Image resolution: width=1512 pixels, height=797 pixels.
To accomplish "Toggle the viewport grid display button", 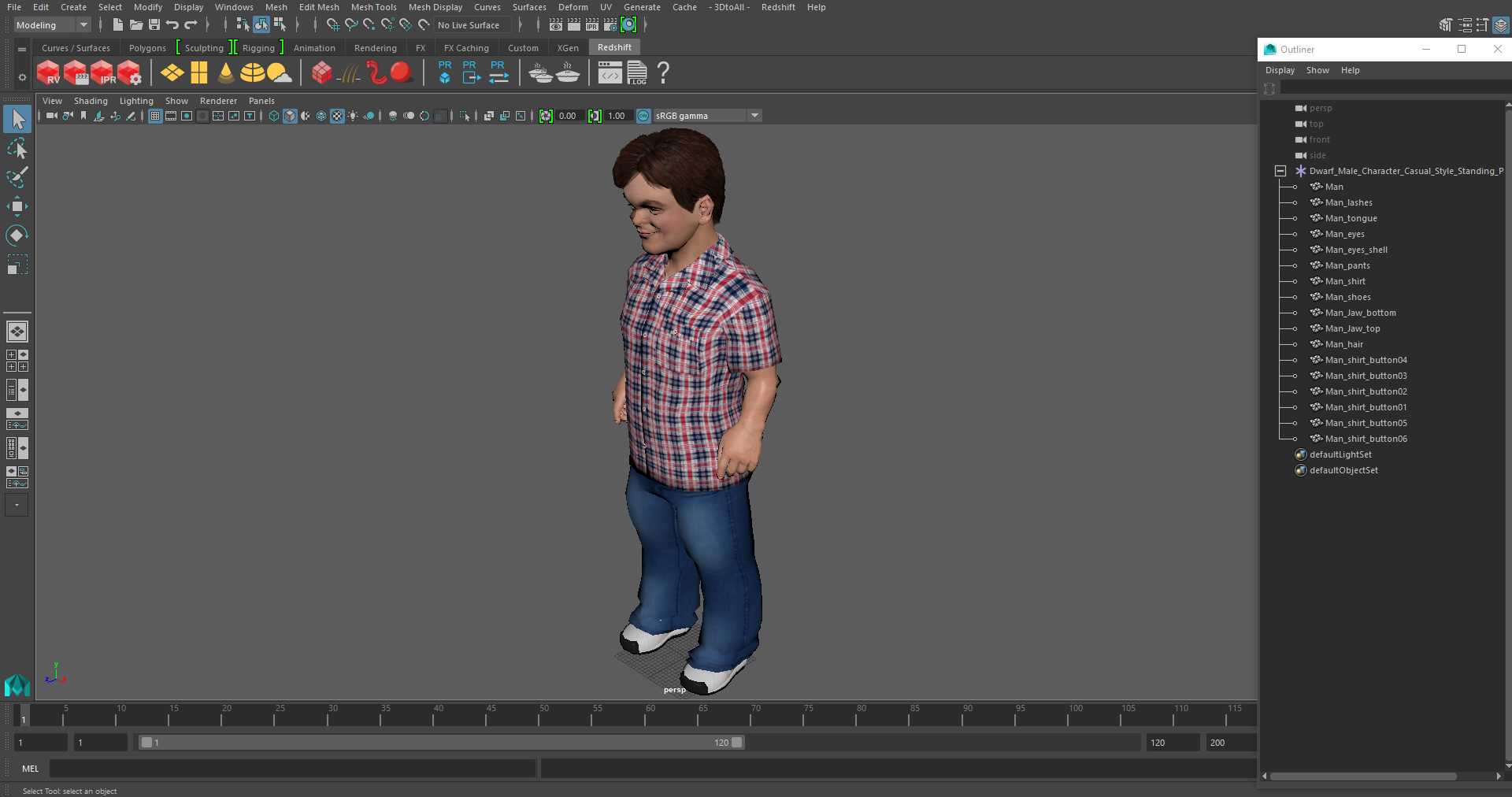I will [x=155, y=116].
